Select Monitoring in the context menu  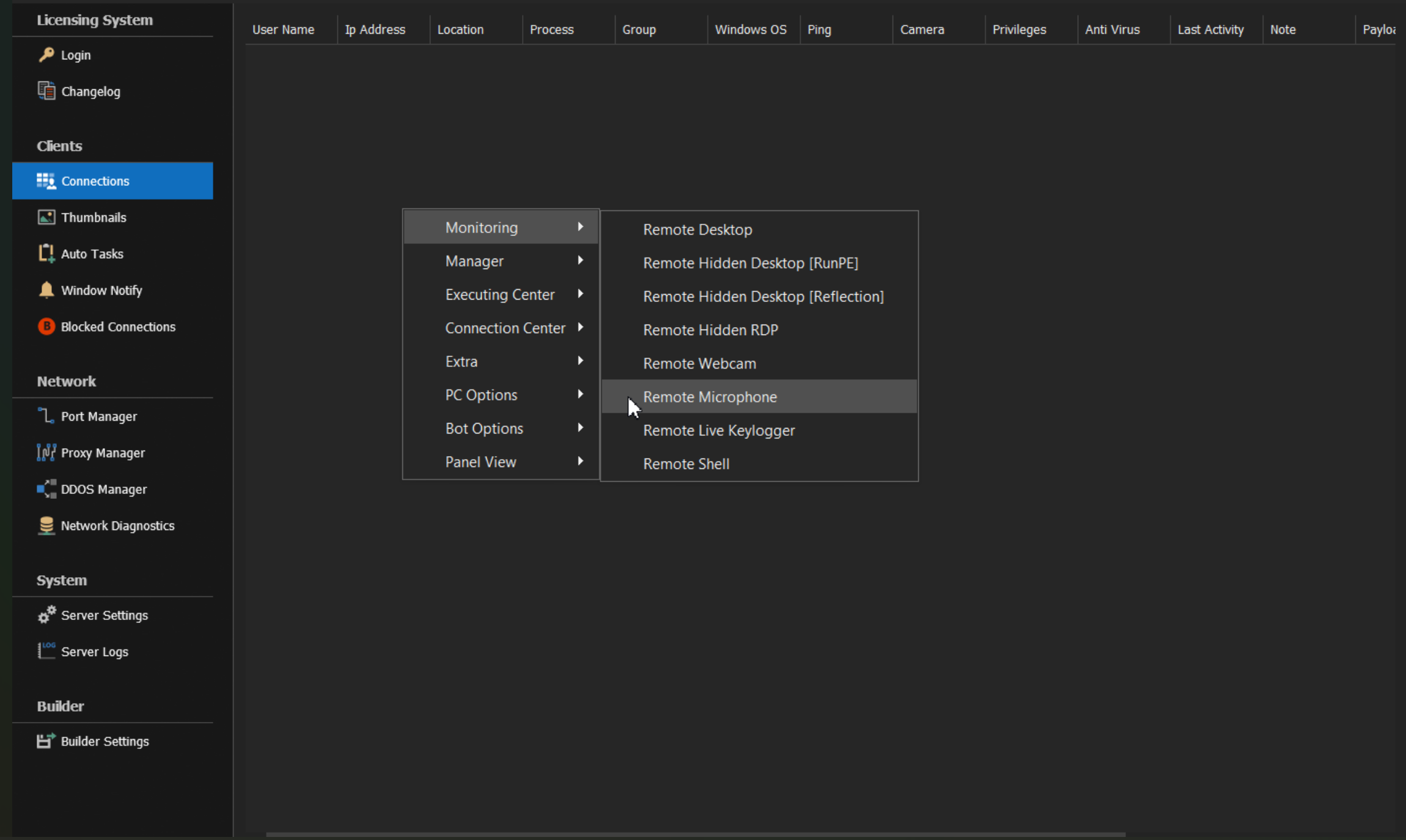[501, 227]
